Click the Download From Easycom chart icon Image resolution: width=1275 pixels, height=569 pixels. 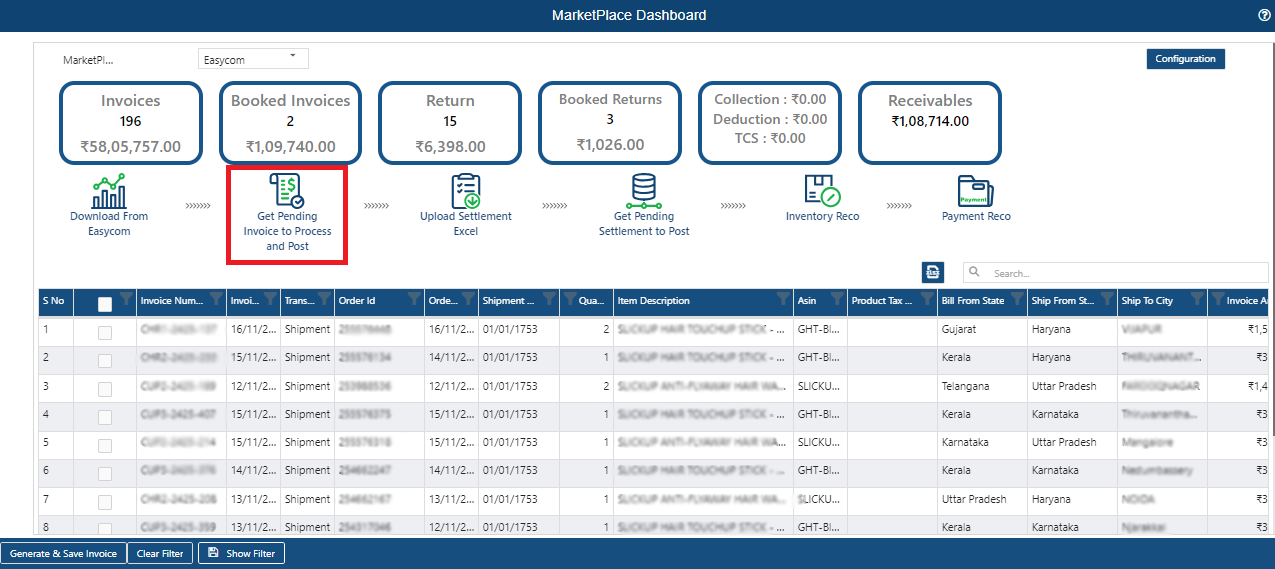coord(108,190)
